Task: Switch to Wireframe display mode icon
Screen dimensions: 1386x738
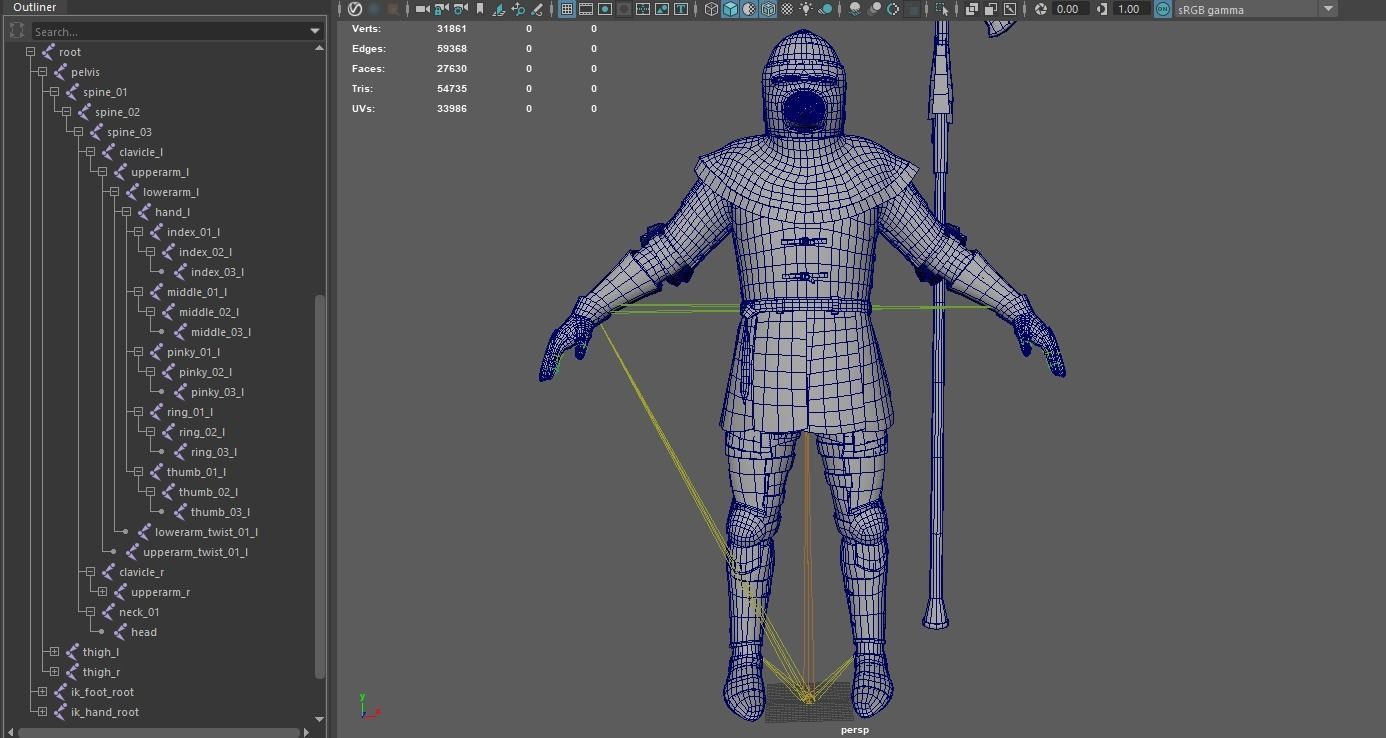Action: pos(711,9)
